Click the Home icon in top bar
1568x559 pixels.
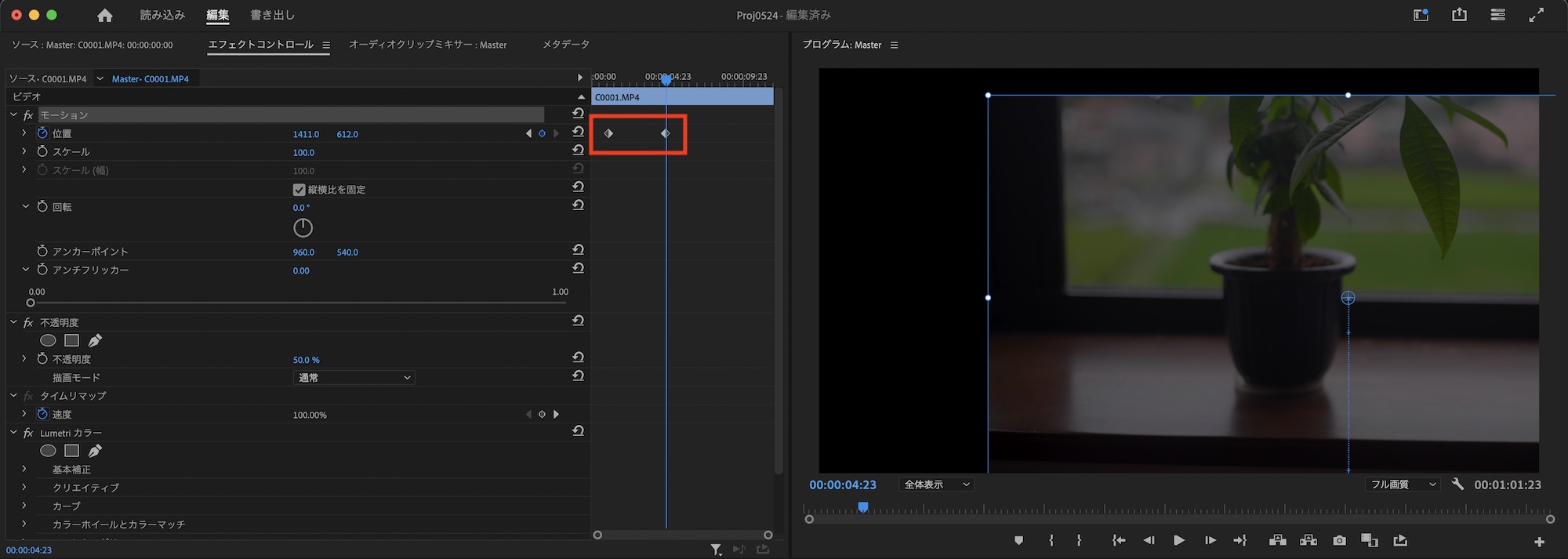[x=105, y=16]
